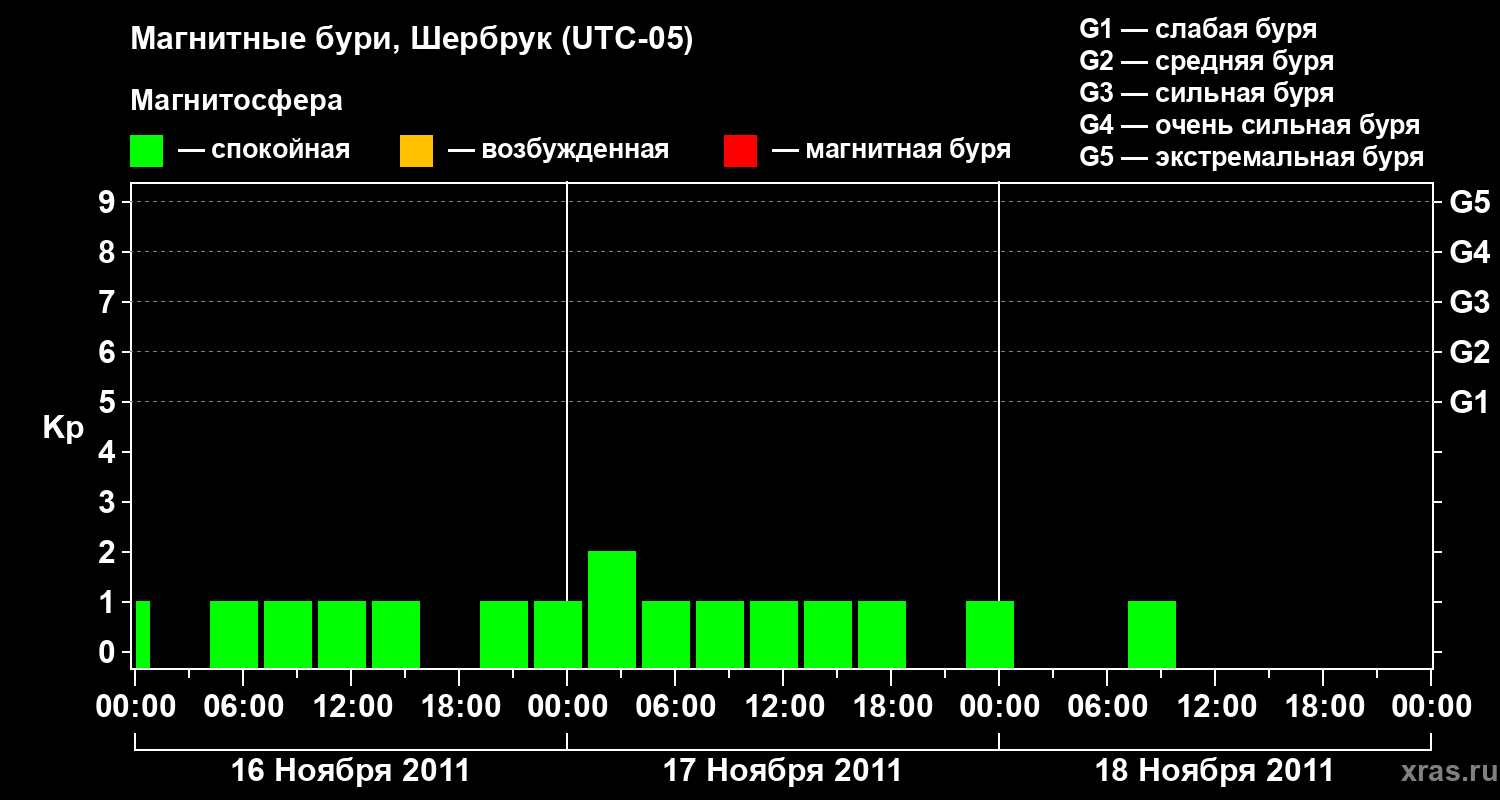Click the 12:00 time label under 17 Ноября
This screenshot has height=800, width=1500.
pyautogui.click(x=783, y=707)
